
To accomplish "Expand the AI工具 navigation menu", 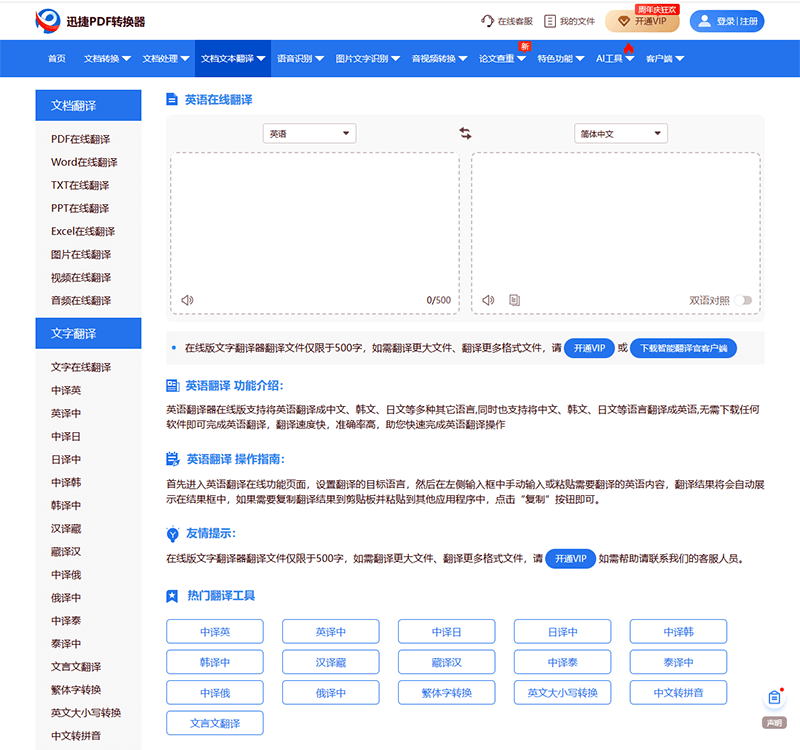I will pyautogui.click(x=615, y=59).
